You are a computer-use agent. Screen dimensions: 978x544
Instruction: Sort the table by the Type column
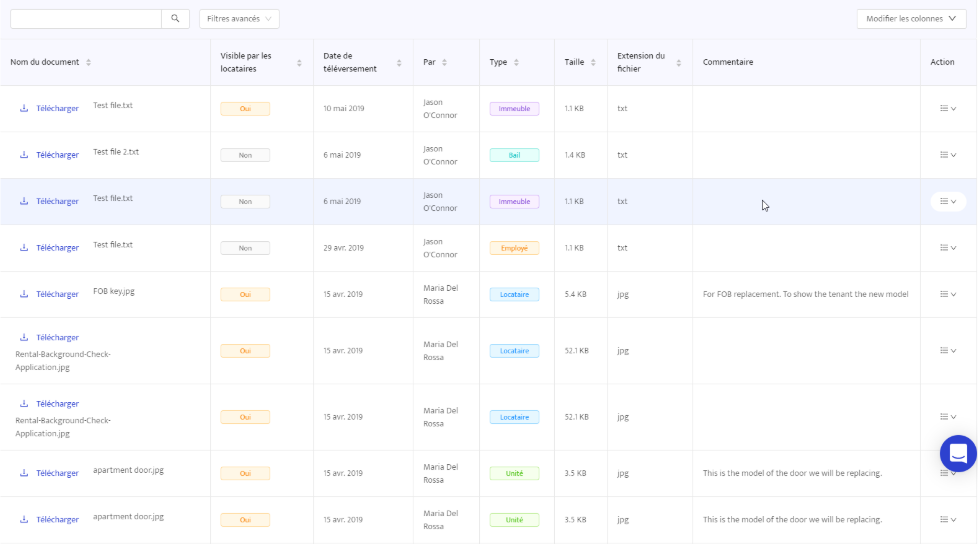point(516,62)
